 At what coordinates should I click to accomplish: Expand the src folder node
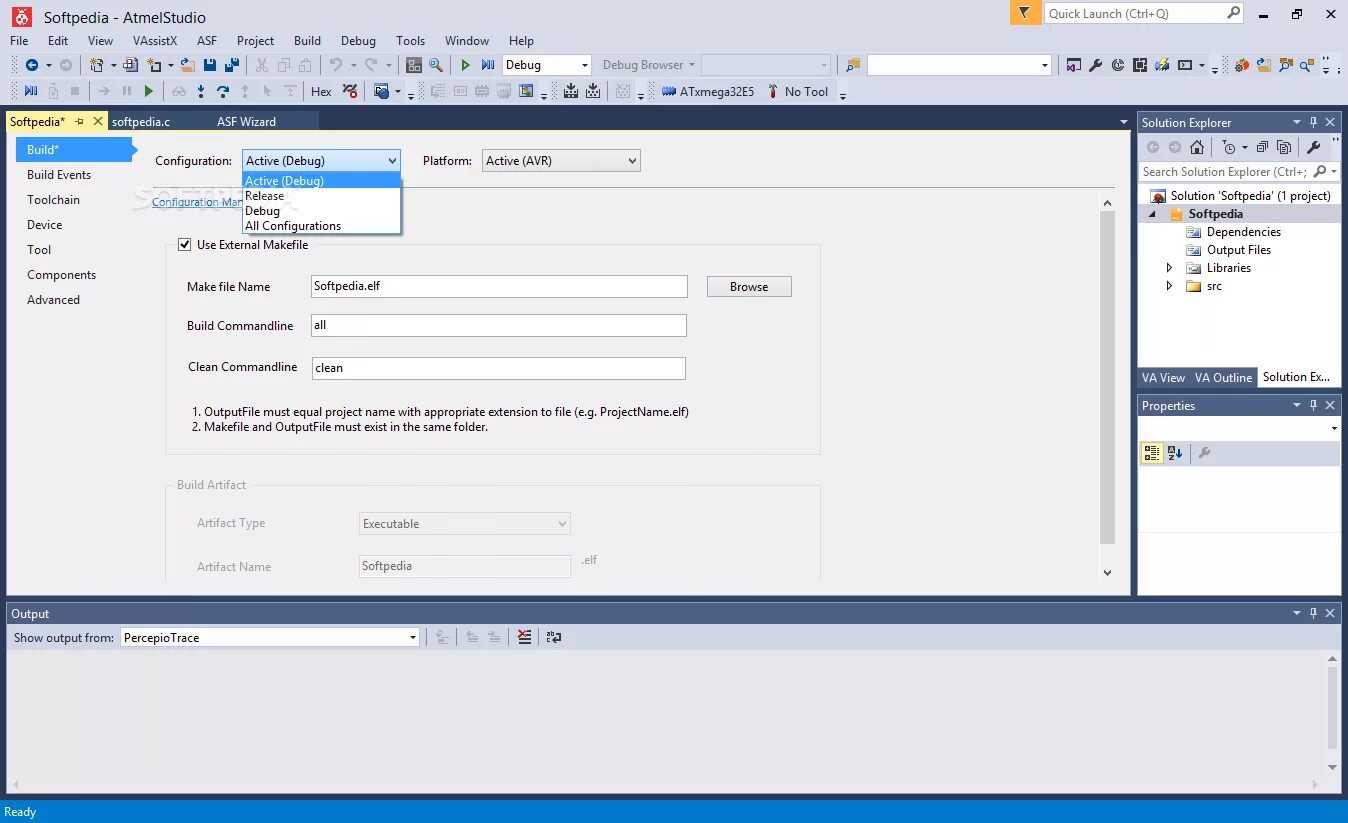[1169, 286]
